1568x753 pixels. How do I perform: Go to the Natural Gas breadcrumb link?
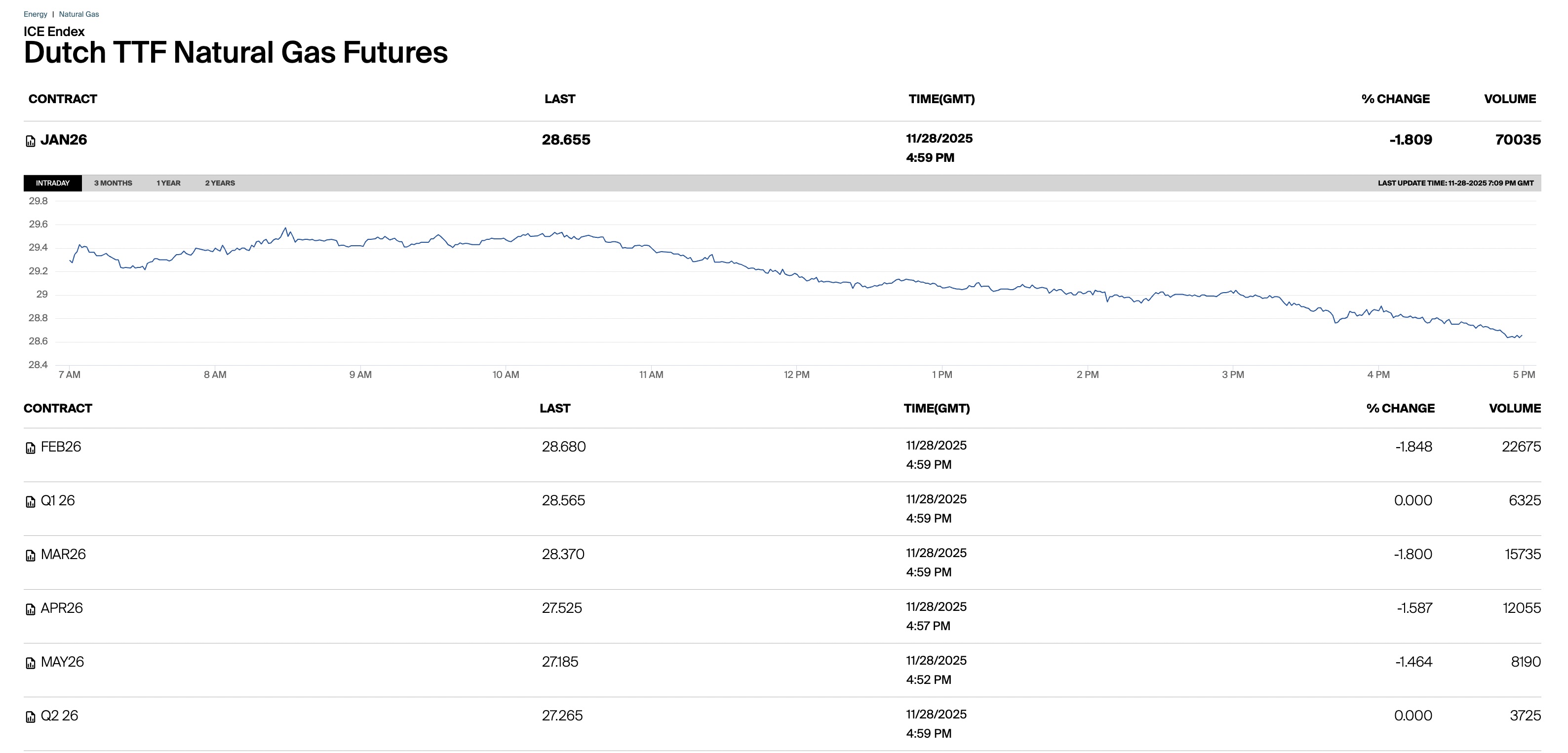78,14
